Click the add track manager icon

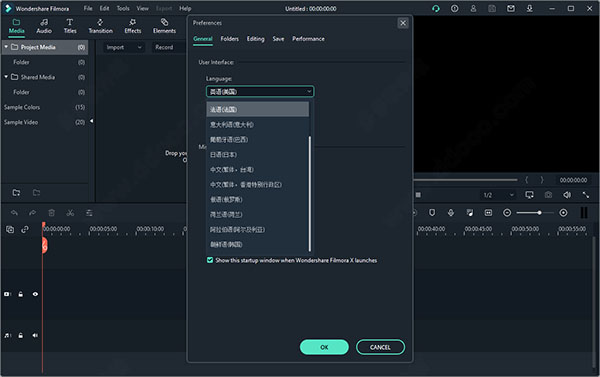click(x=10, y=229)
